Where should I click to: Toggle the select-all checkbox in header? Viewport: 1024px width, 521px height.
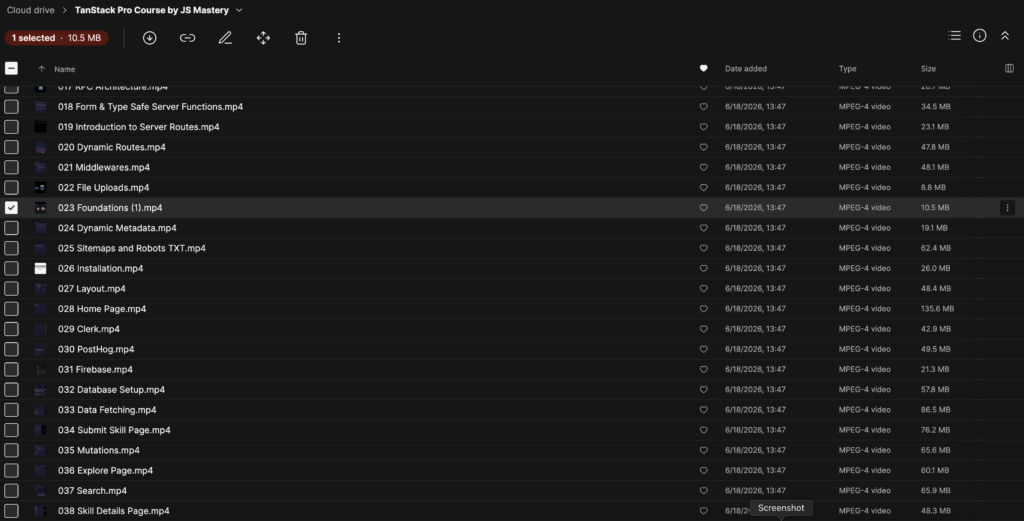pos(11,69)
